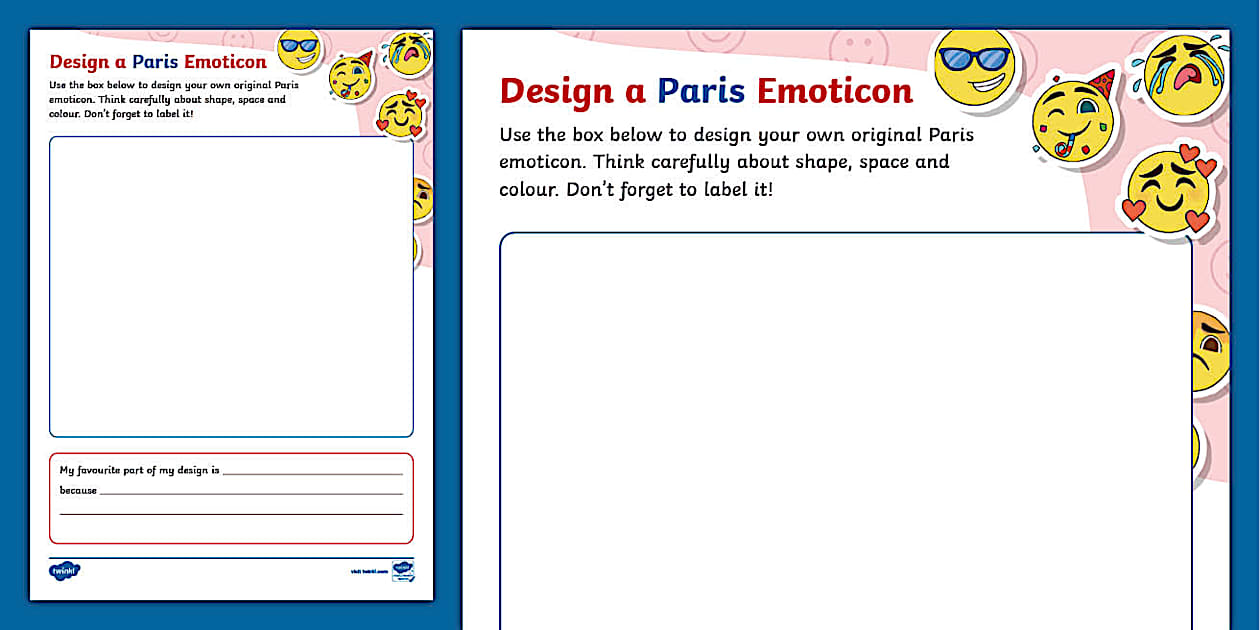
Task: Click the crying emoji on the small left page
Action: [x=408, y=53]
